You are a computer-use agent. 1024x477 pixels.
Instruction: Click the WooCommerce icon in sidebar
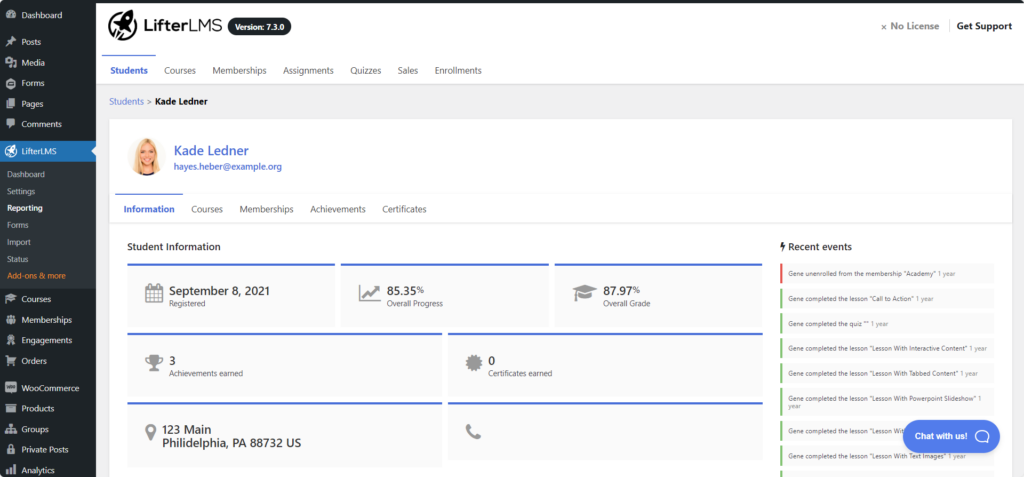point(11,388)
